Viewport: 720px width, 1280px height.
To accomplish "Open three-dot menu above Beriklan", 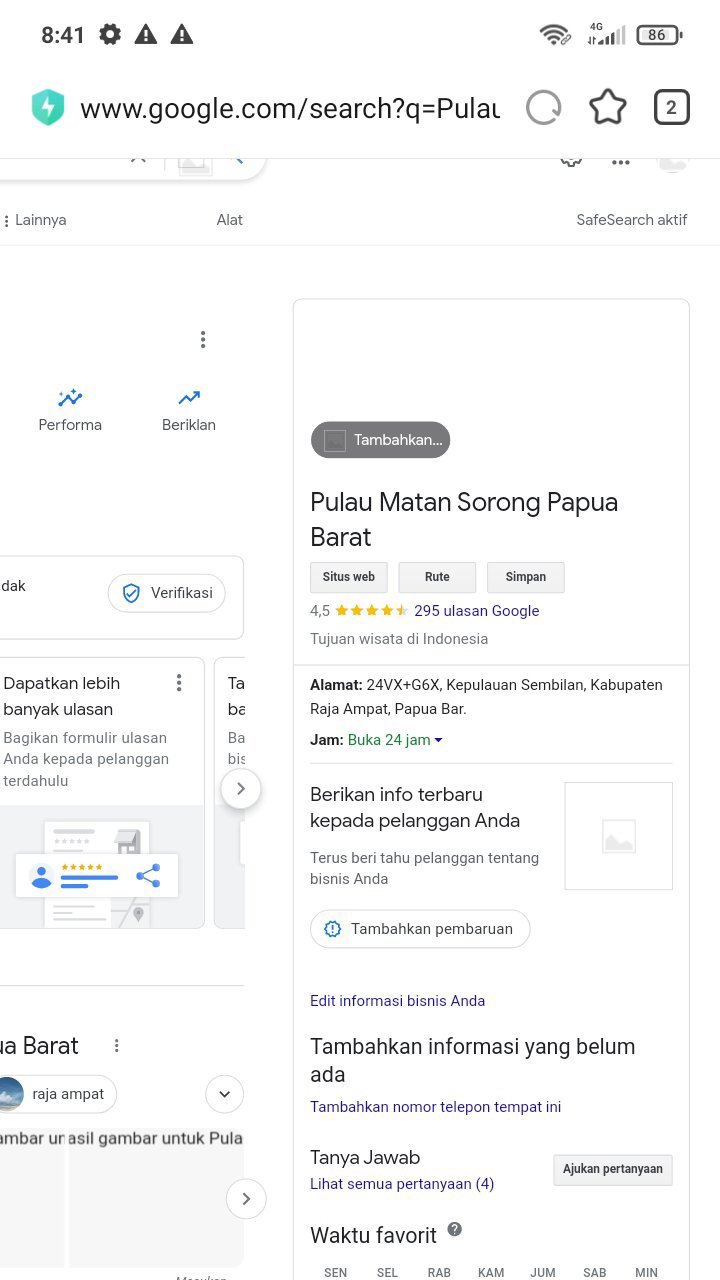I will pyautogui.click(x=203, y=340).
